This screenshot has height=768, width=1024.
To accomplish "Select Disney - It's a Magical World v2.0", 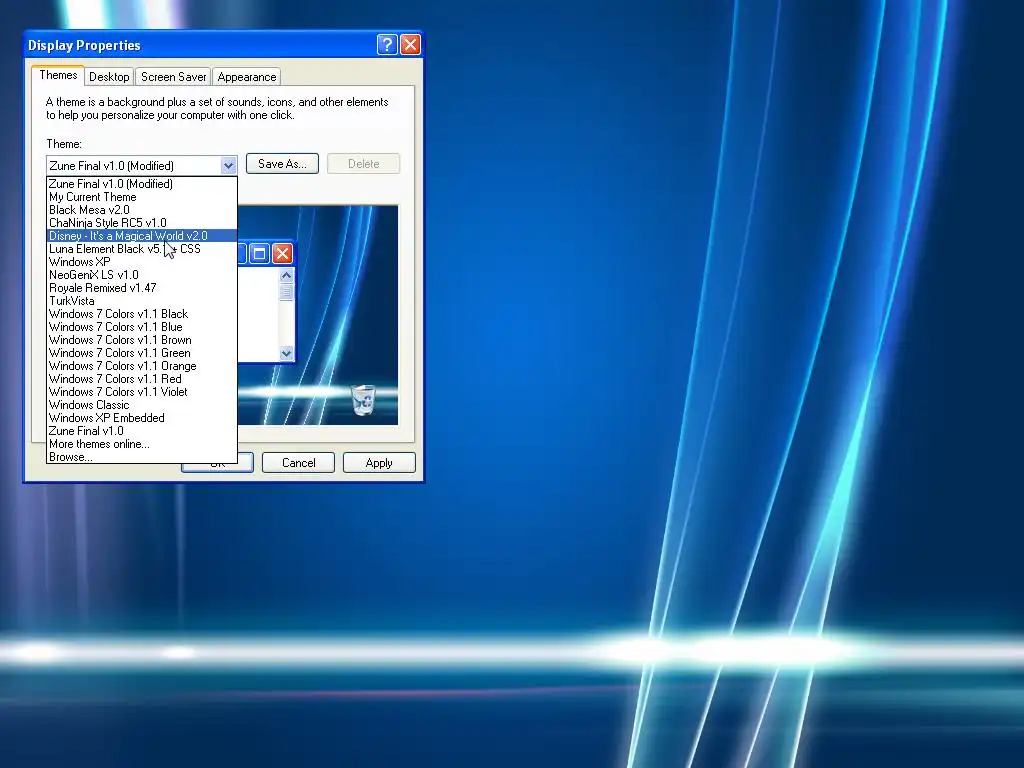I will pos(142,236).
